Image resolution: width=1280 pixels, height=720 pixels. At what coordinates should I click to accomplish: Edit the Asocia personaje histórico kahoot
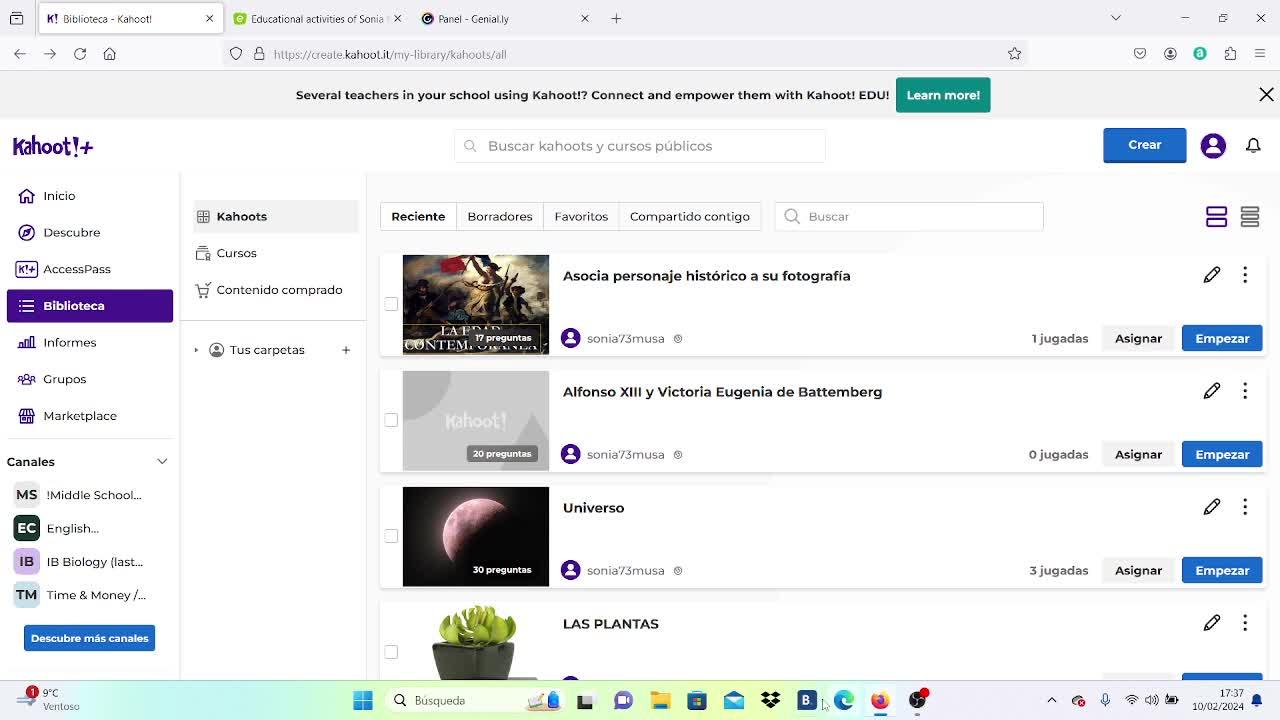pos(1212,274)
